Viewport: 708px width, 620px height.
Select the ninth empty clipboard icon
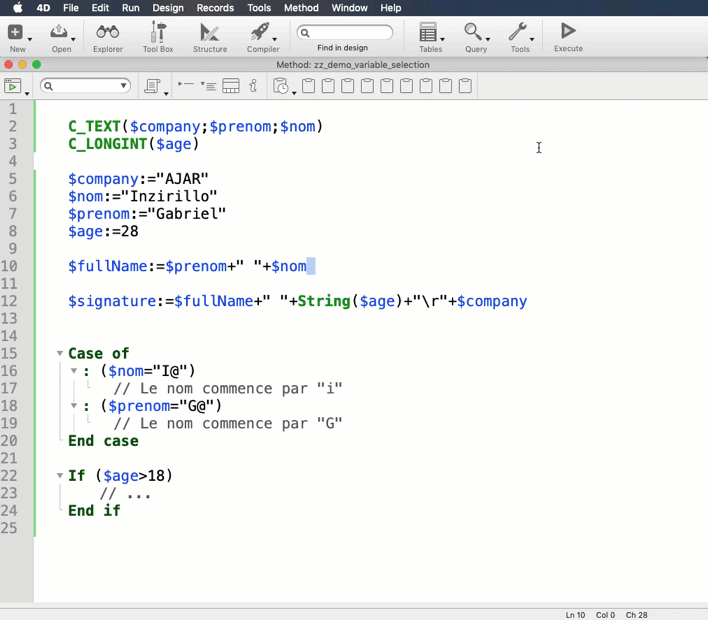(x=465, y=86)
